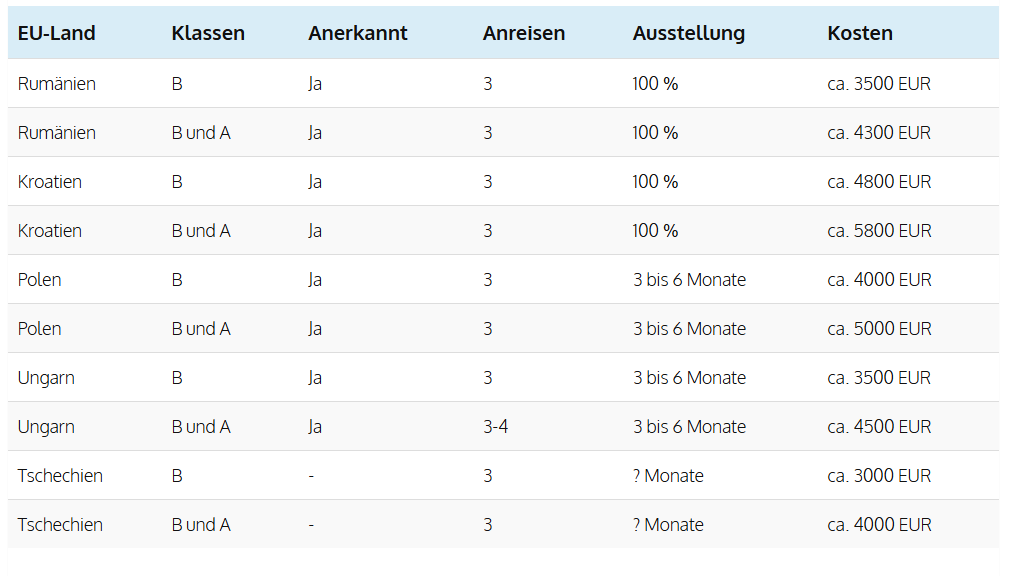Select the first Rumänien row label
Image resolution: width=1016 pixels, height=576 pixels.
tap(56, 84)
